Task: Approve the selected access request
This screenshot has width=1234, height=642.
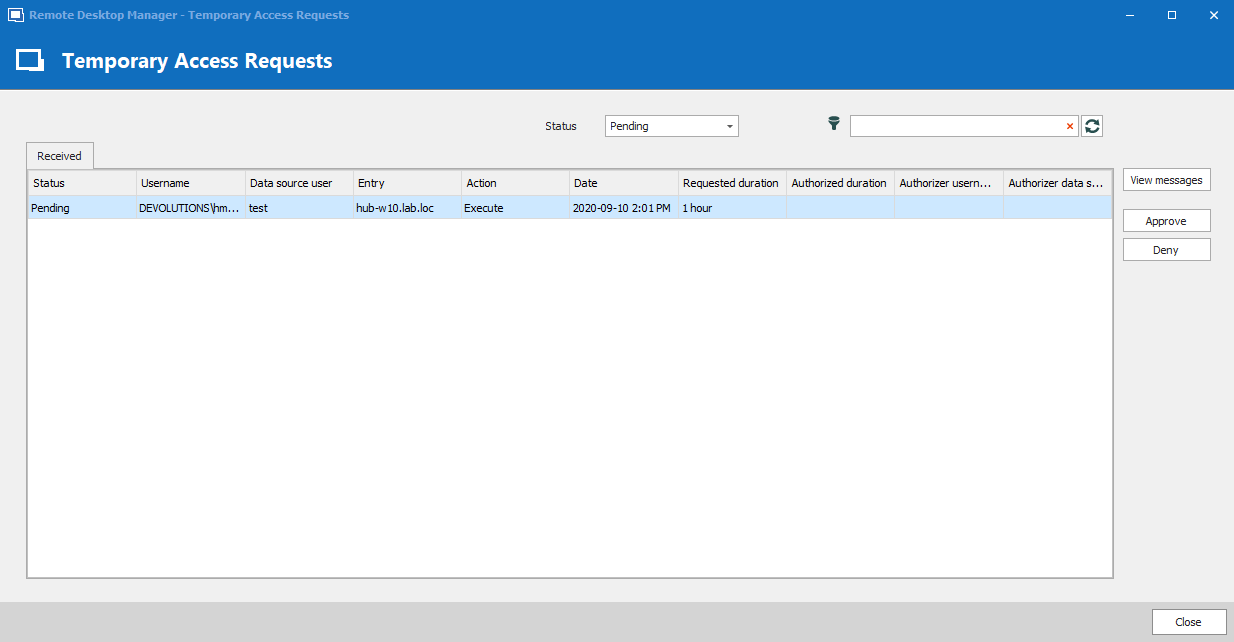Action: (x=1166, y=221)
